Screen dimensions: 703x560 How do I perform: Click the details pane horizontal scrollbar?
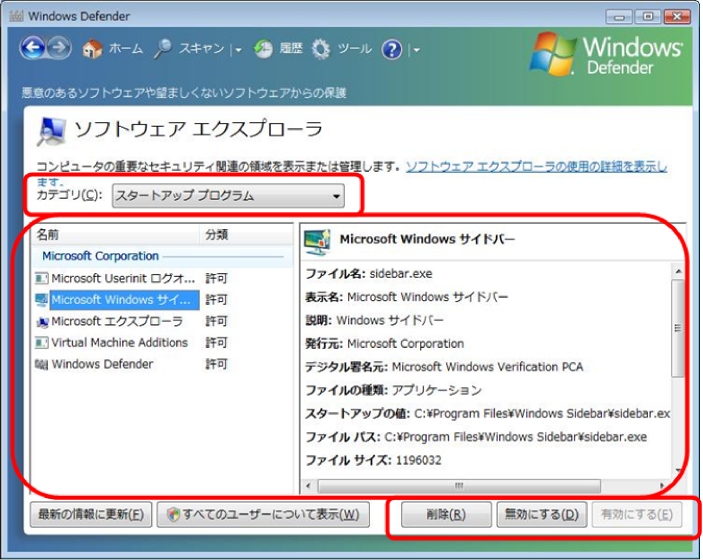(490, 486)
